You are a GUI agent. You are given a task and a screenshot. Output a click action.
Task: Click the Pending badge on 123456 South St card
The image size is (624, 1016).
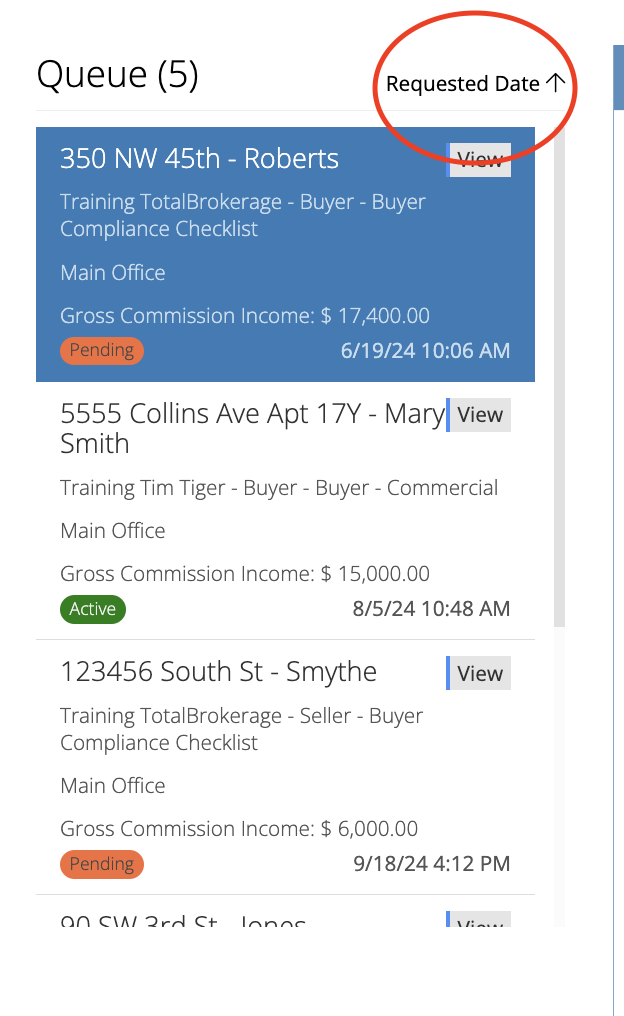pos(102,864)
